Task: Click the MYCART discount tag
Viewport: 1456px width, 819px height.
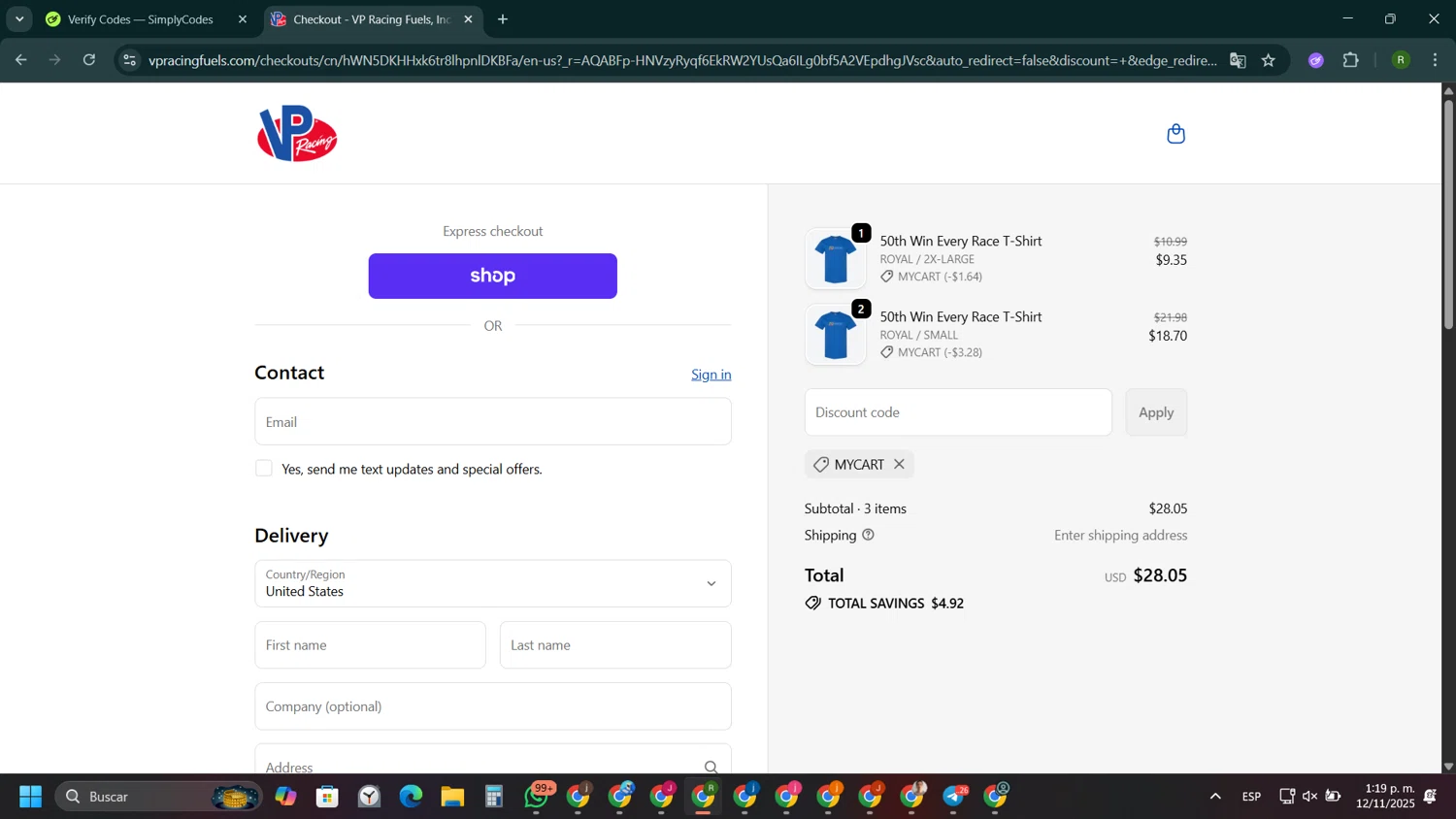Action: coord(859,464)
